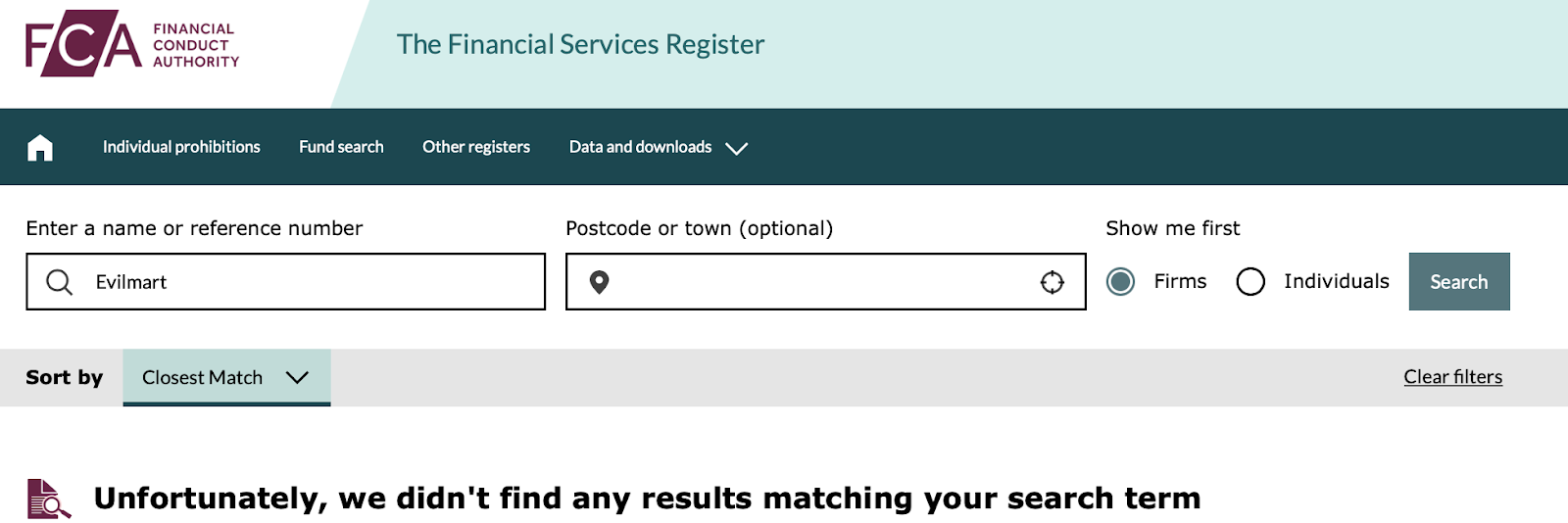Open the Fund search page
Image resolution: width=1568 pixels, height=523 pixels.
[x=341, y=147]
